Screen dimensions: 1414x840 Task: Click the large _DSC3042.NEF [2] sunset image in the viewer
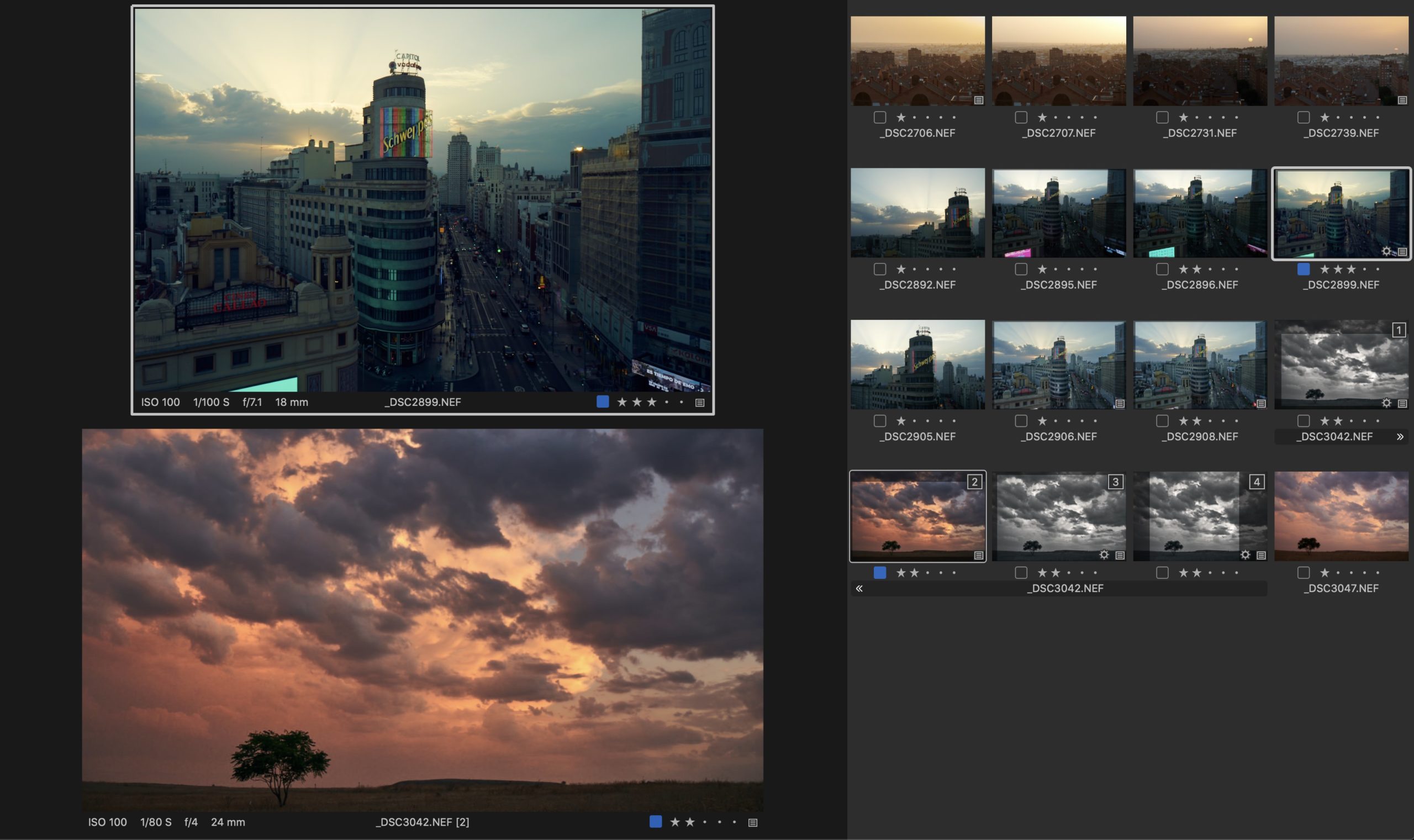click(x=423, y=620)
